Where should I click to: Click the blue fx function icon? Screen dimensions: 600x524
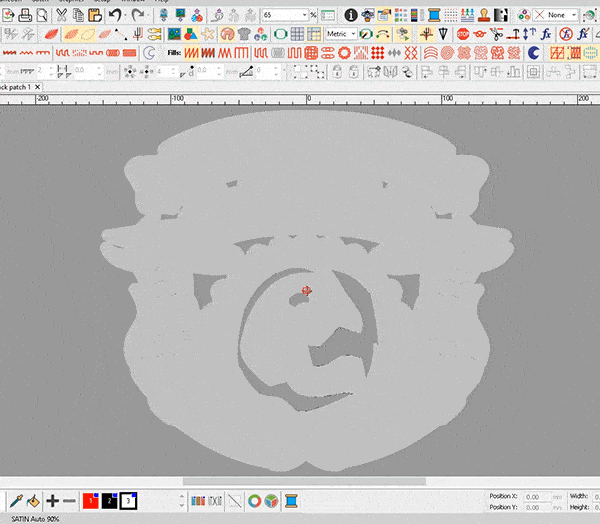click(546, 34)
